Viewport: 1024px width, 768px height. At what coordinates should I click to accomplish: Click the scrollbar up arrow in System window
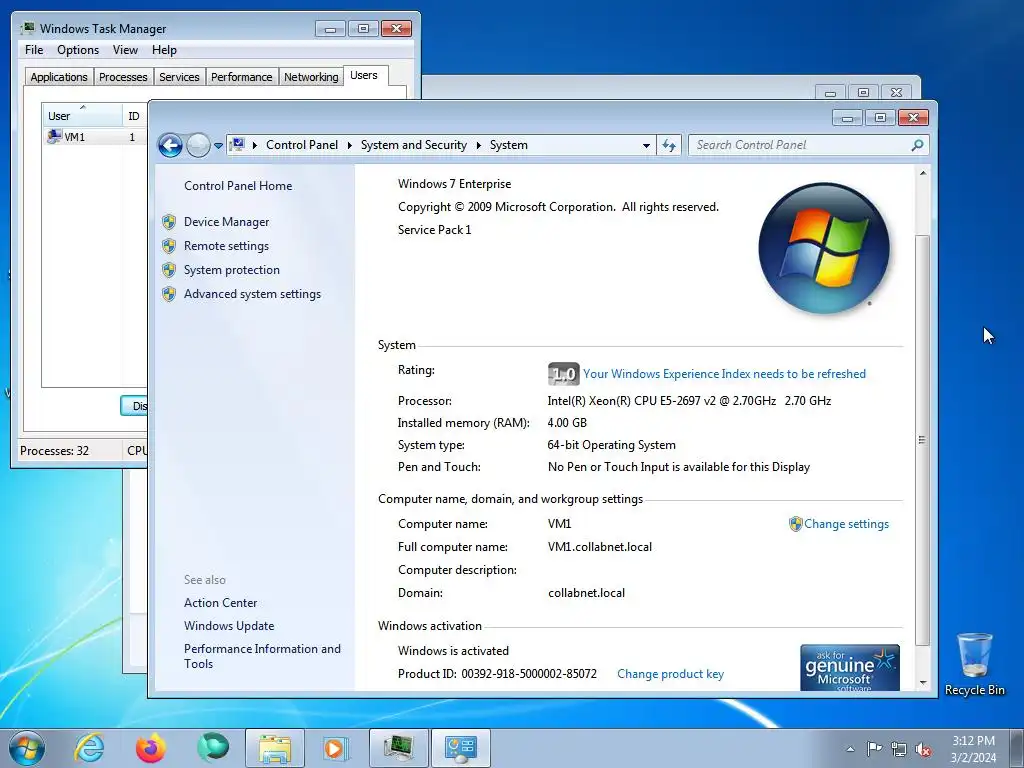pyautogui.click(x=922, y=173)
